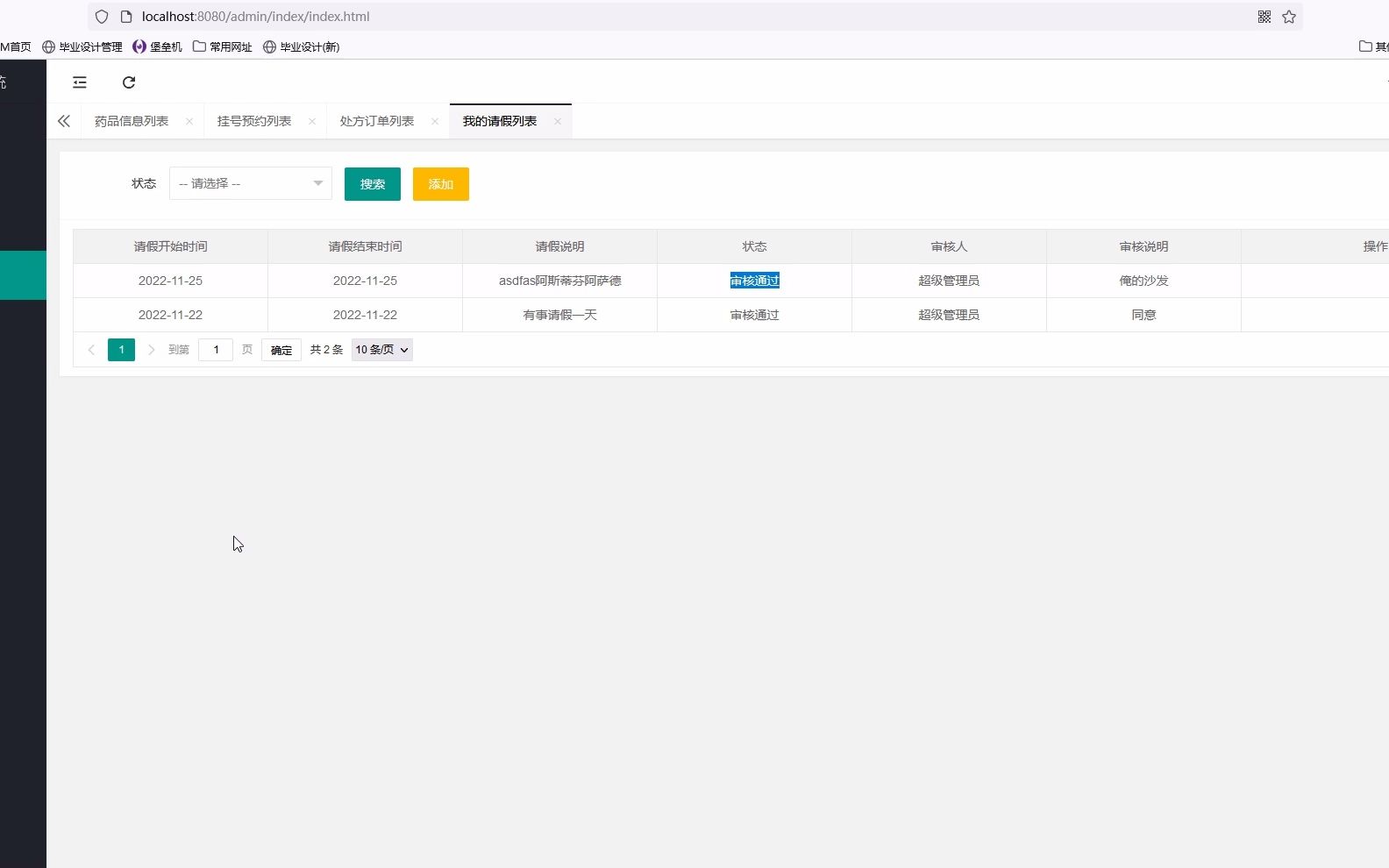Click the 俺的沙发 review note cell
Image resolution: width=1389 pixels, height=868 pixels.
(1144, 281)
